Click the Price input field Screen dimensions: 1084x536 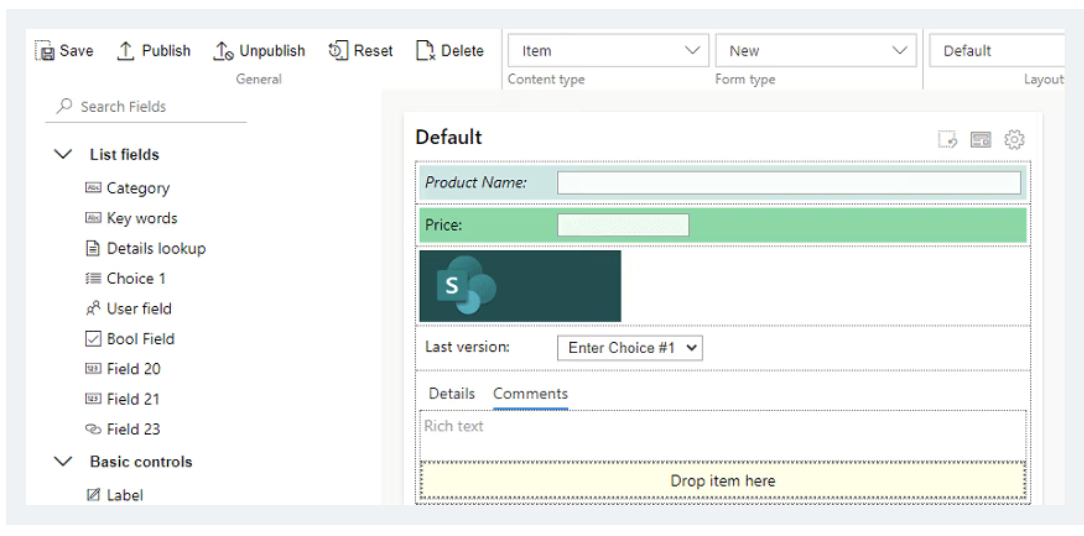point(623,225)
